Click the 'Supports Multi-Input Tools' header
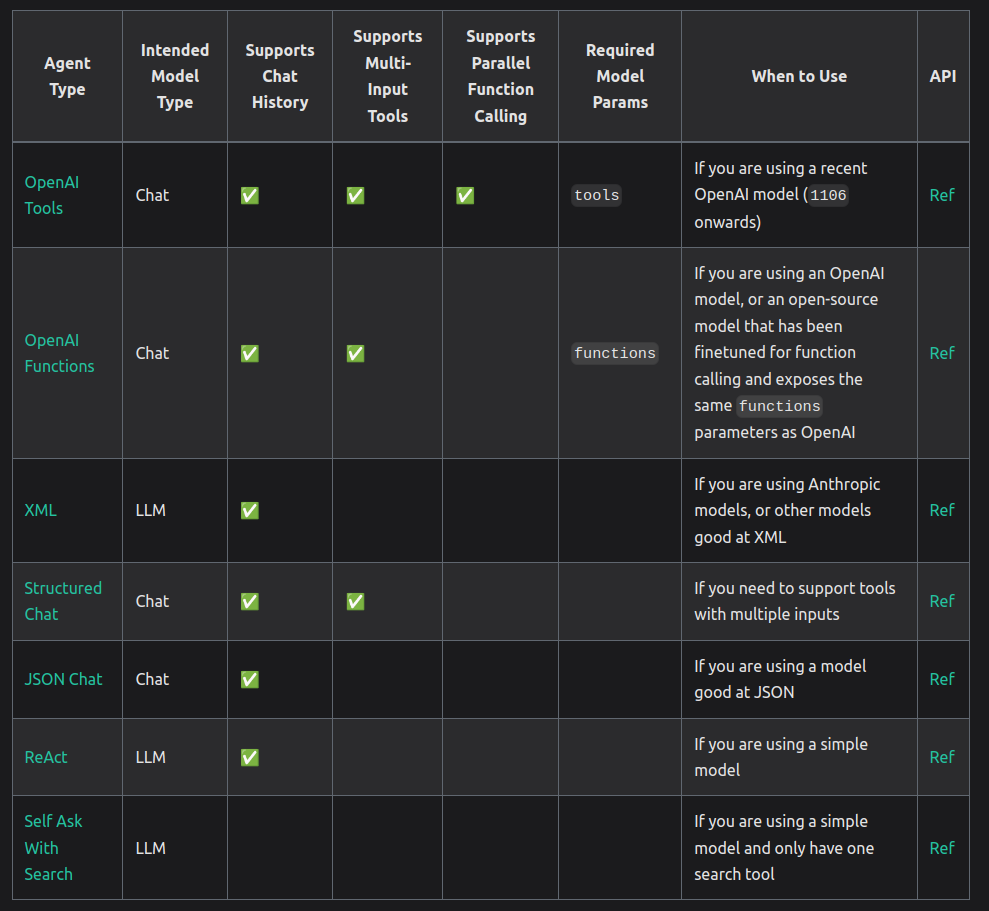Screen dimensions: 989x911 [387, 76]
